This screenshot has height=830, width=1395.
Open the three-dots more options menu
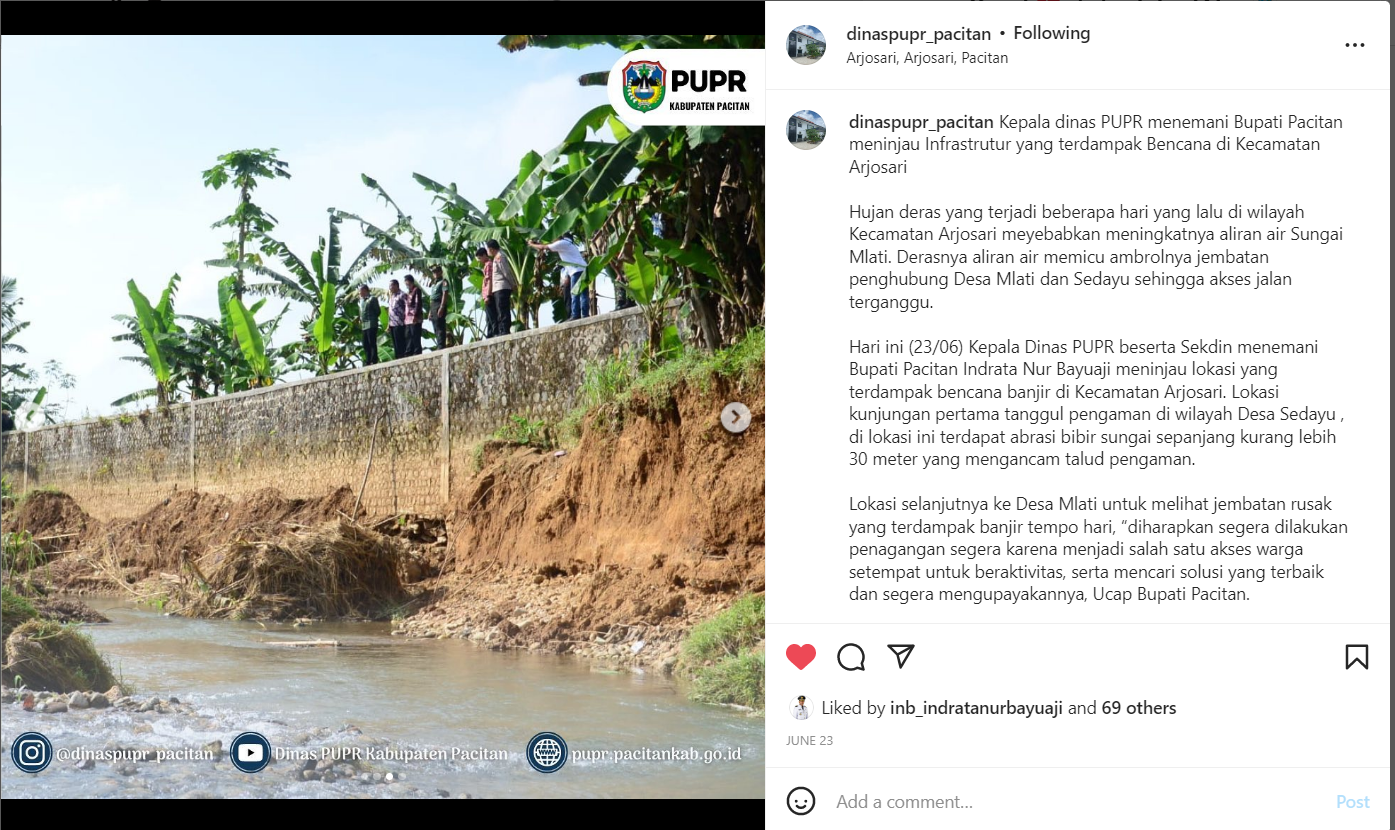[x=1355, y=45]
